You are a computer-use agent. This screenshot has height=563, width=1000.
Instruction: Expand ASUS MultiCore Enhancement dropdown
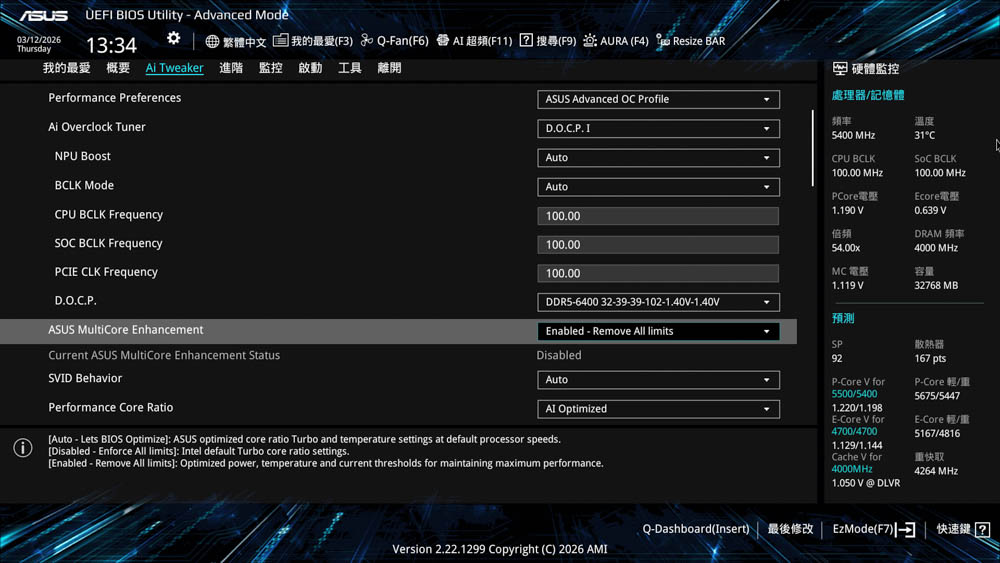point(658,331)
